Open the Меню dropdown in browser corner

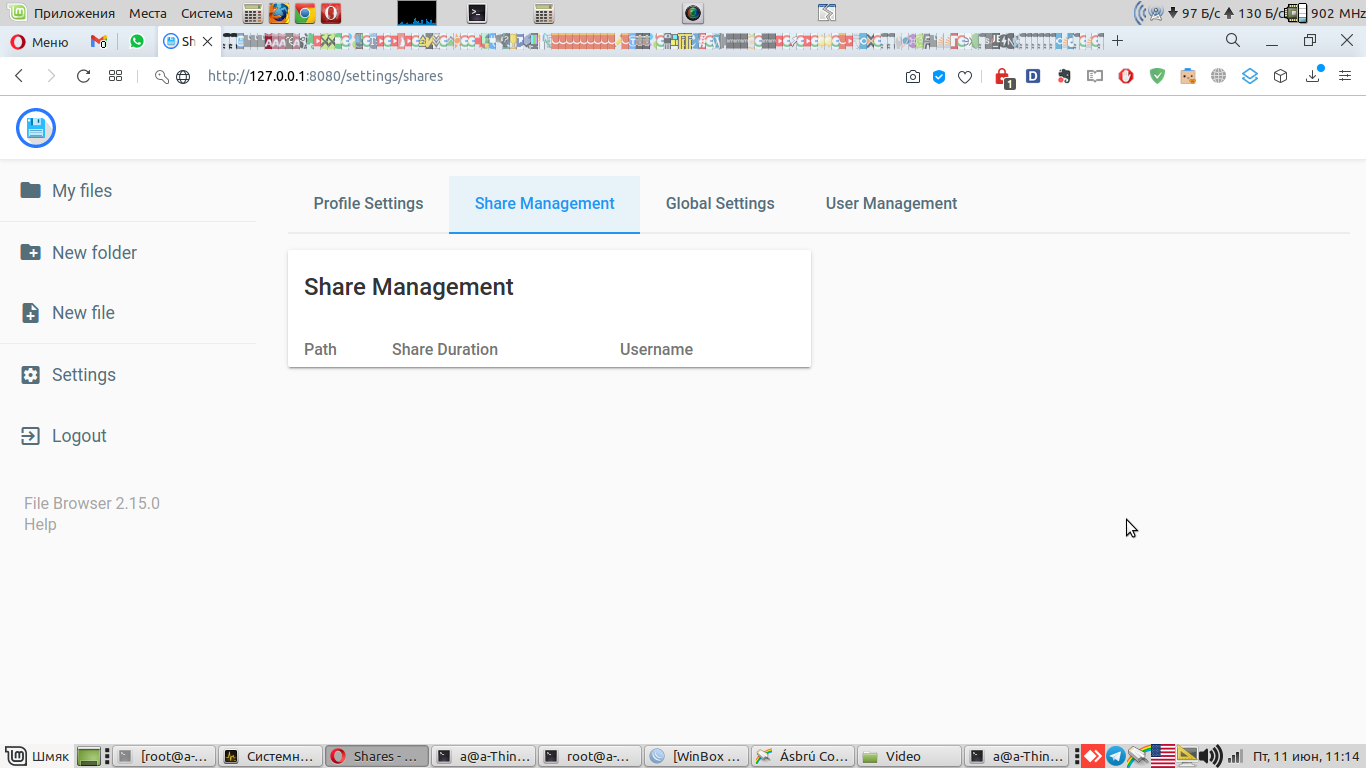point(38,41)
